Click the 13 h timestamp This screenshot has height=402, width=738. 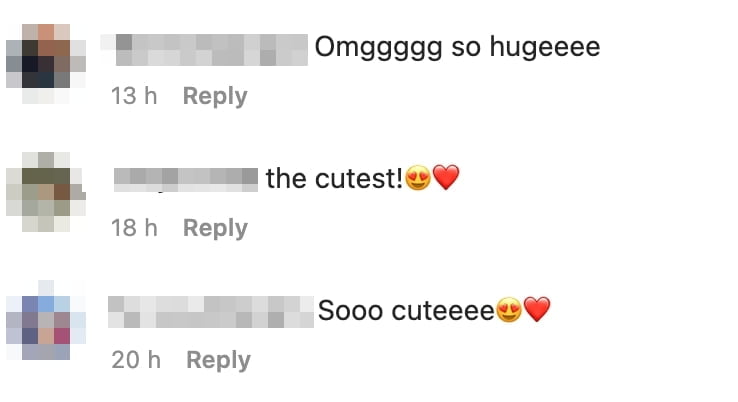[134, 96]
